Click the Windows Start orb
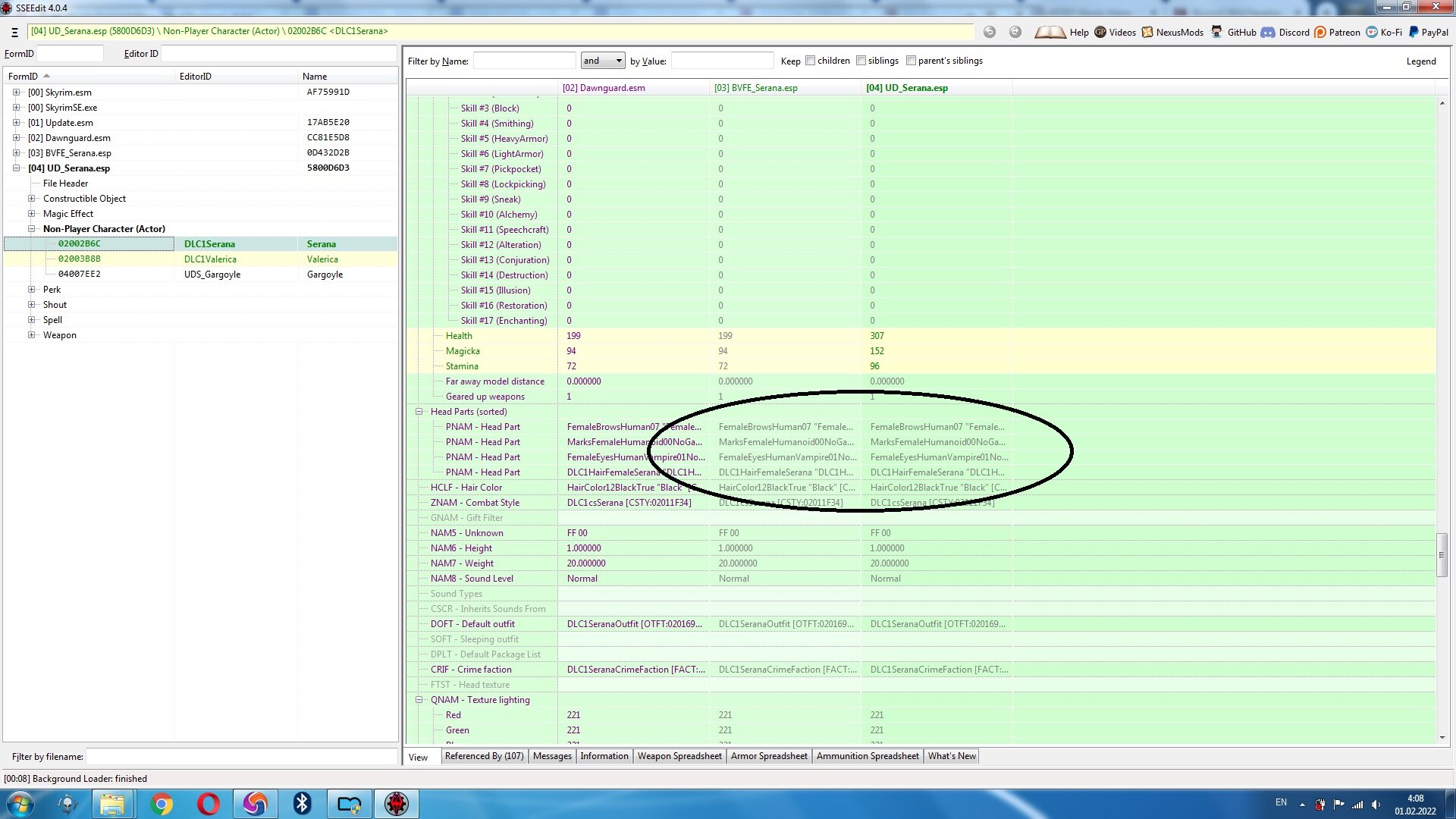 (20, 804)
